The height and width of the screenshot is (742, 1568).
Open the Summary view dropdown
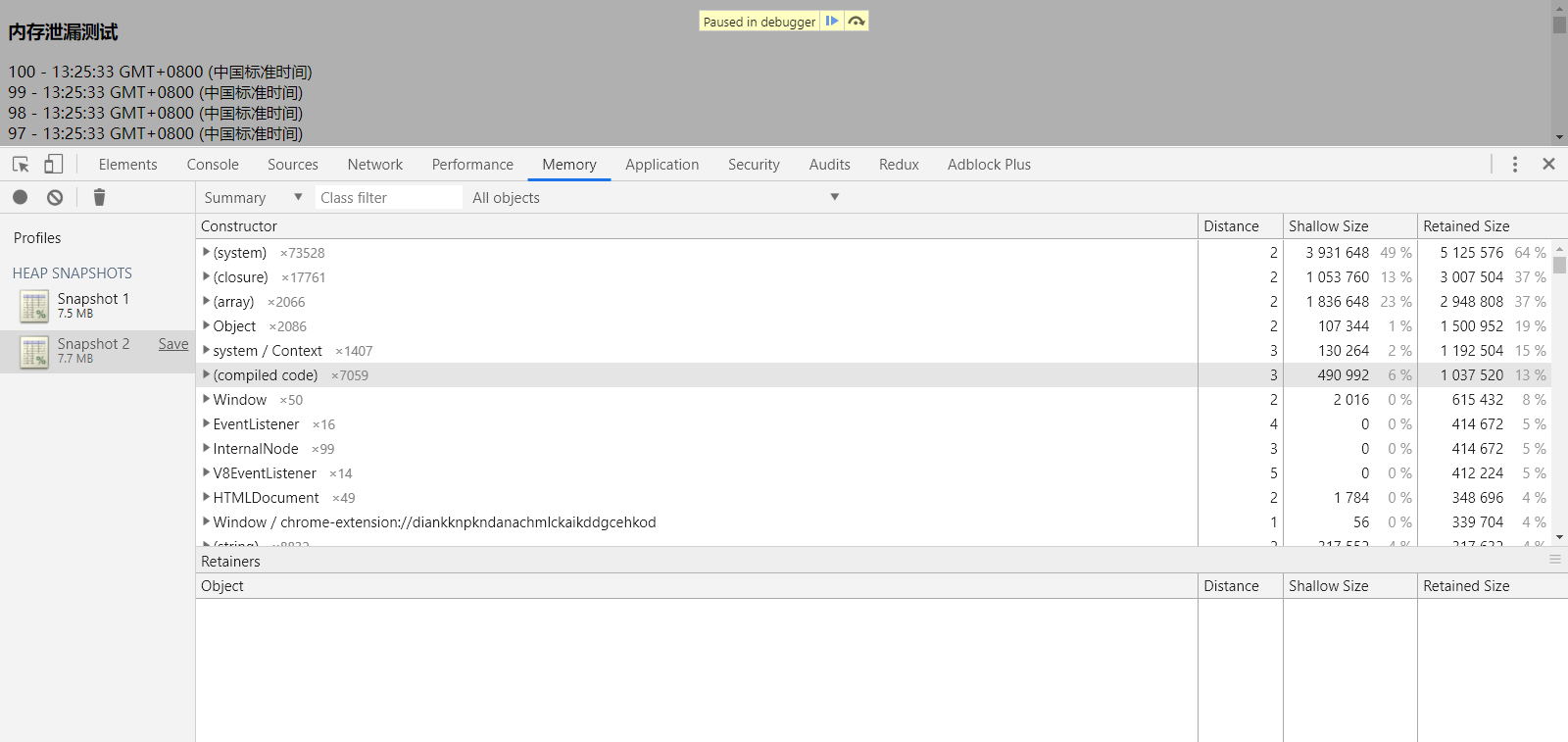point(253,197)
